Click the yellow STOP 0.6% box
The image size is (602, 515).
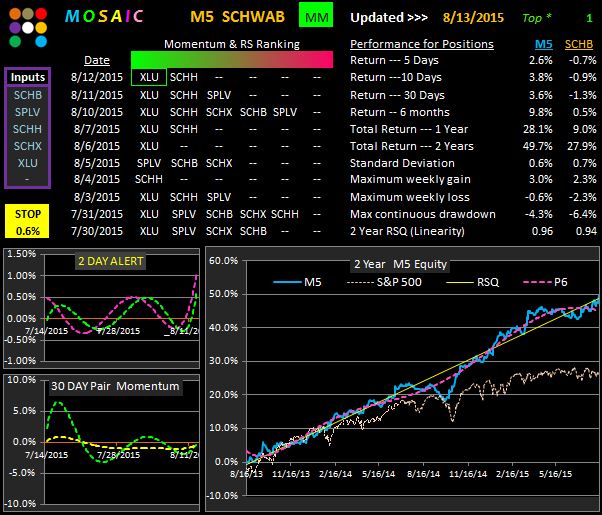(27, 221)
